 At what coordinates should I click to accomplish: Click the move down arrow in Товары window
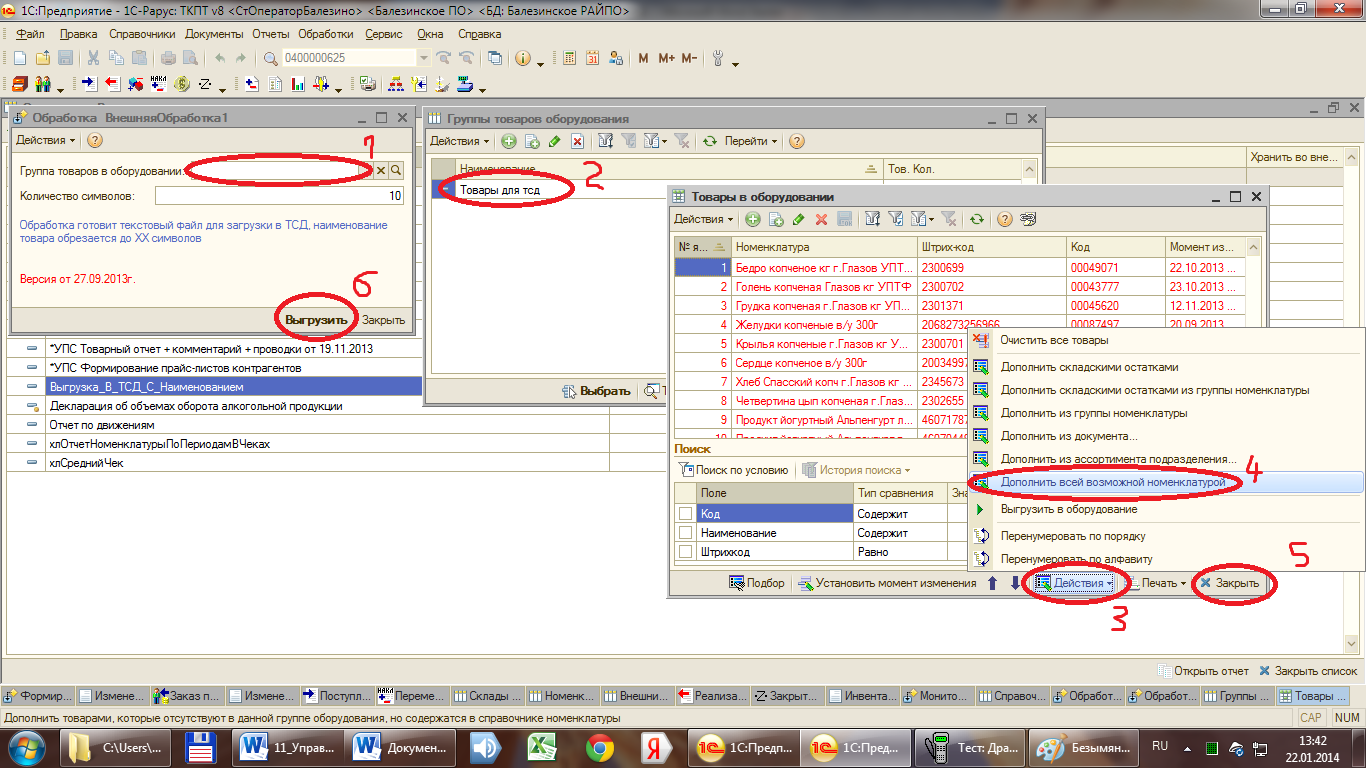(1015, 583)
